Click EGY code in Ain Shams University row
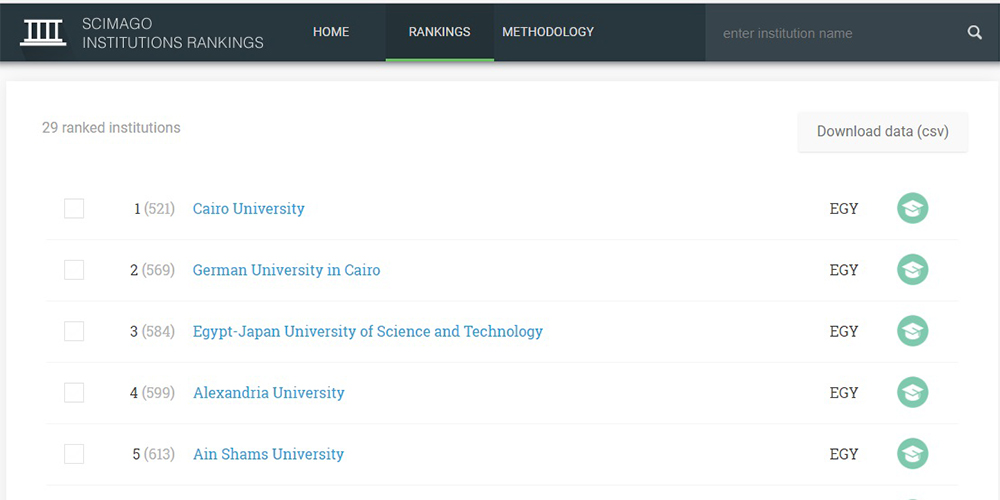 [844, 453]
